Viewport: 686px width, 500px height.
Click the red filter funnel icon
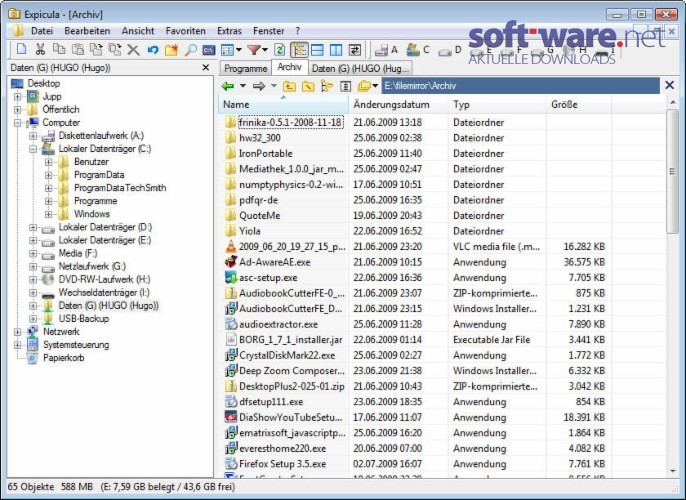(254, 49)
